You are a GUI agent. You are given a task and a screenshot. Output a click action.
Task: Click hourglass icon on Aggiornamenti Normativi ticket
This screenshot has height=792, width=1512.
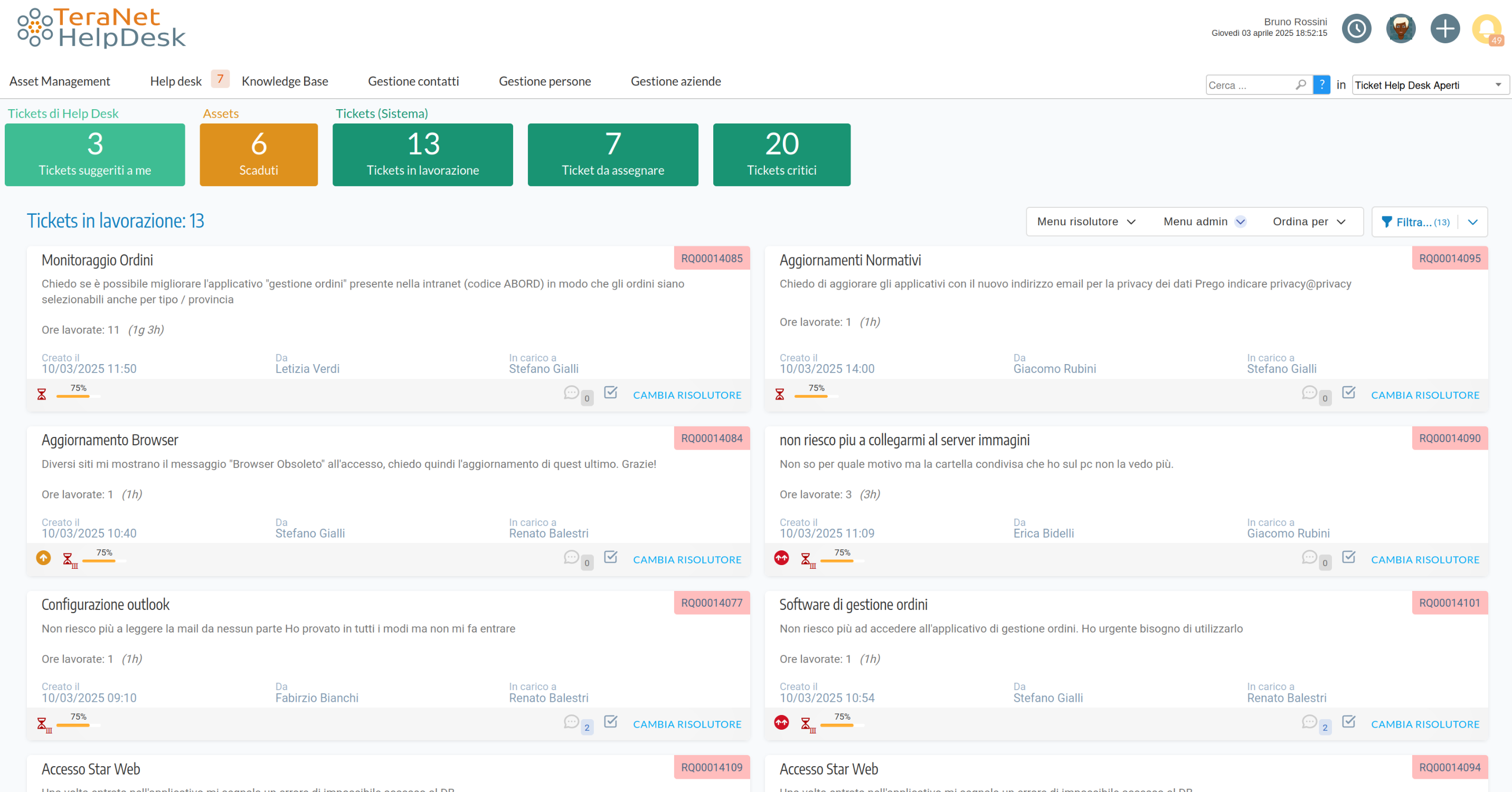click(779, 394)
